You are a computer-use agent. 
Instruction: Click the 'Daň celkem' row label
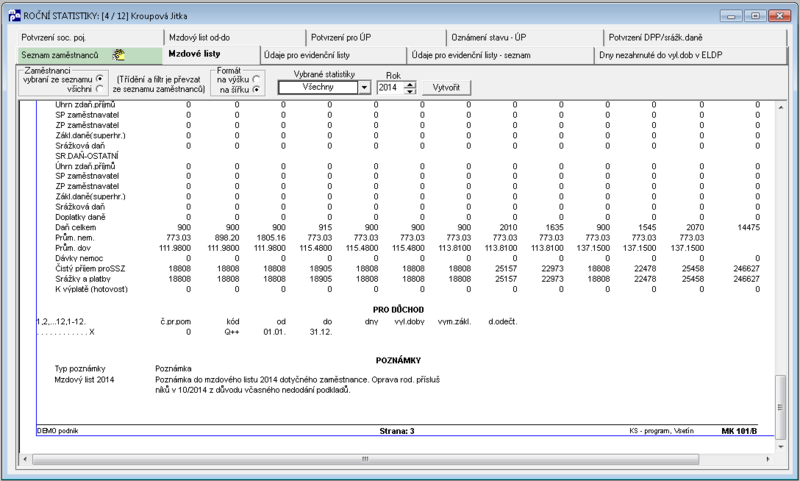pos(76,227)
